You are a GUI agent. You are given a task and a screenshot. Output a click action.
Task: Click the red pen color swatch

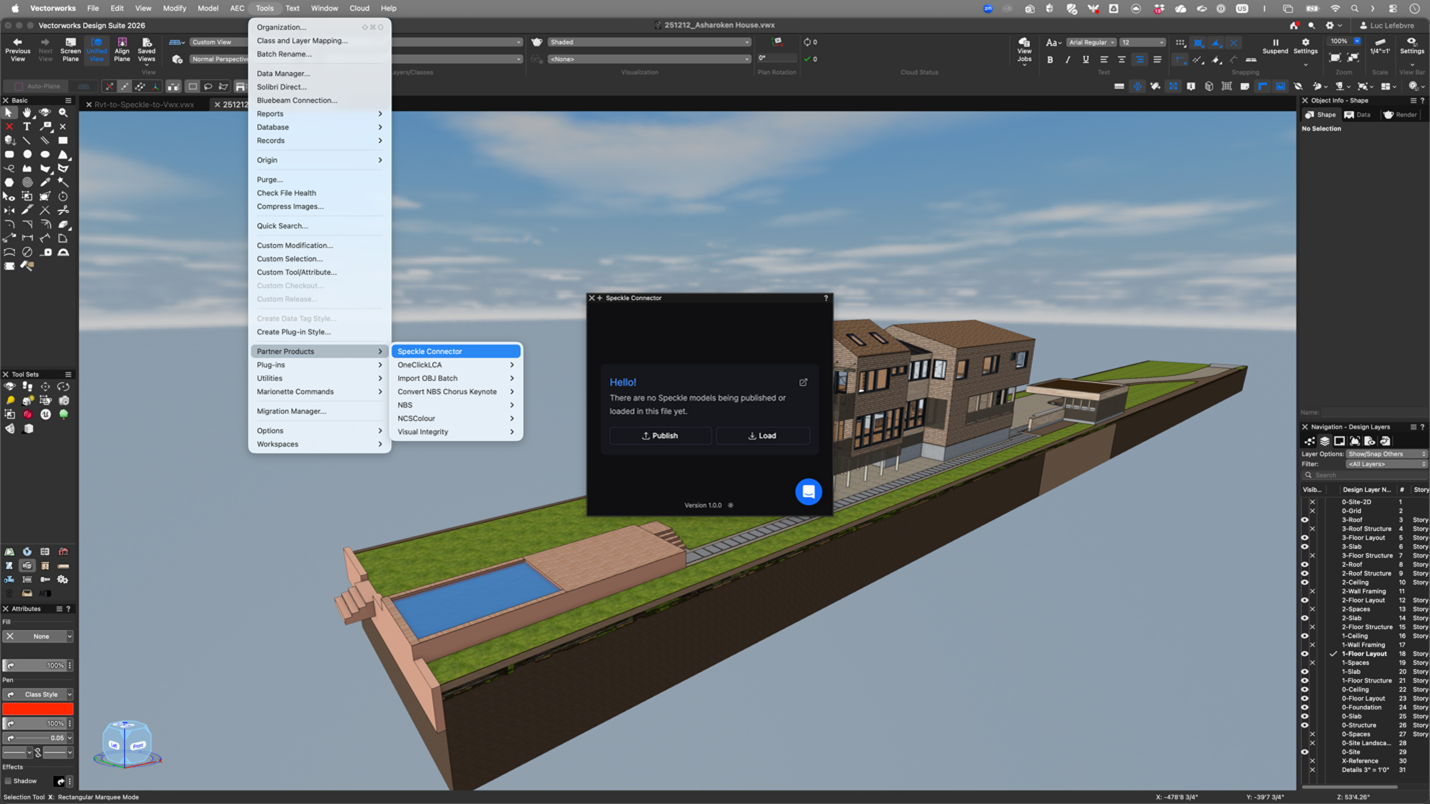[x=38, y=708]
